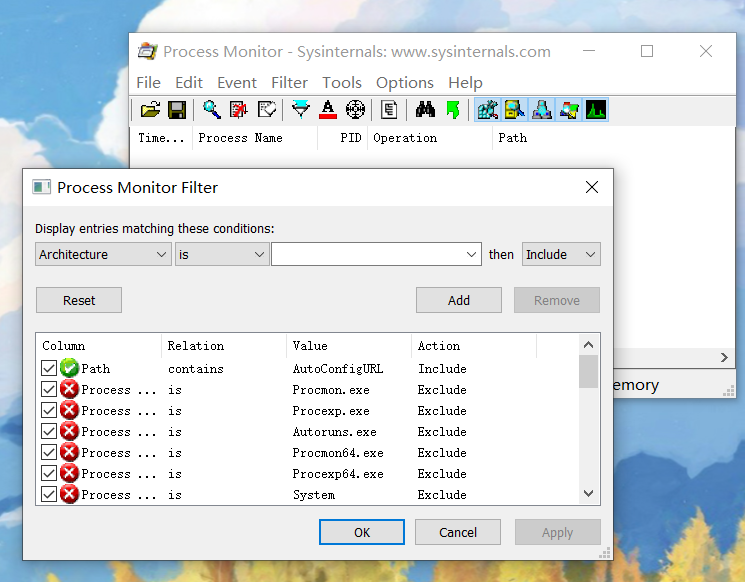The height and width of the screenshot is (582, 745).
Task: Click the Save floppy disk toolbar icon
Action: tap(177, 110)
